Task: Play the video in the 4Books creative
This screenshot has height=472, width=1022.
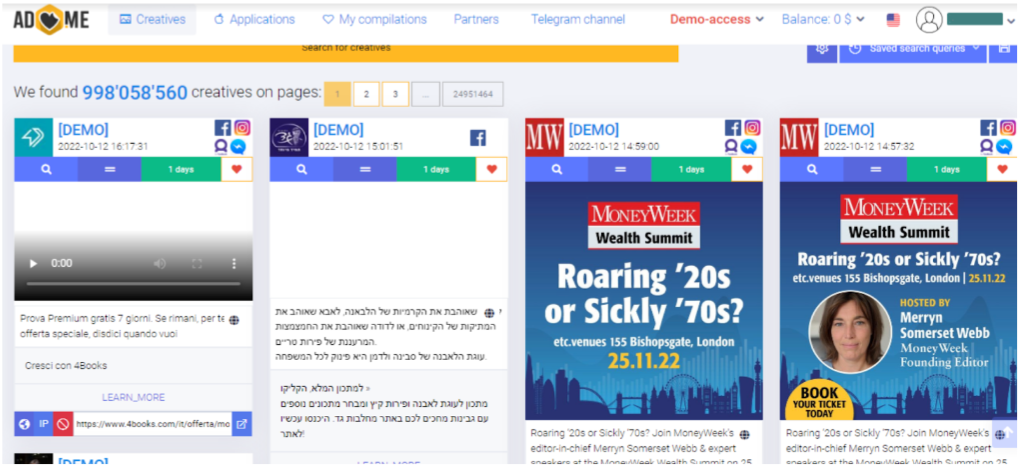Action: click(33, 263)
